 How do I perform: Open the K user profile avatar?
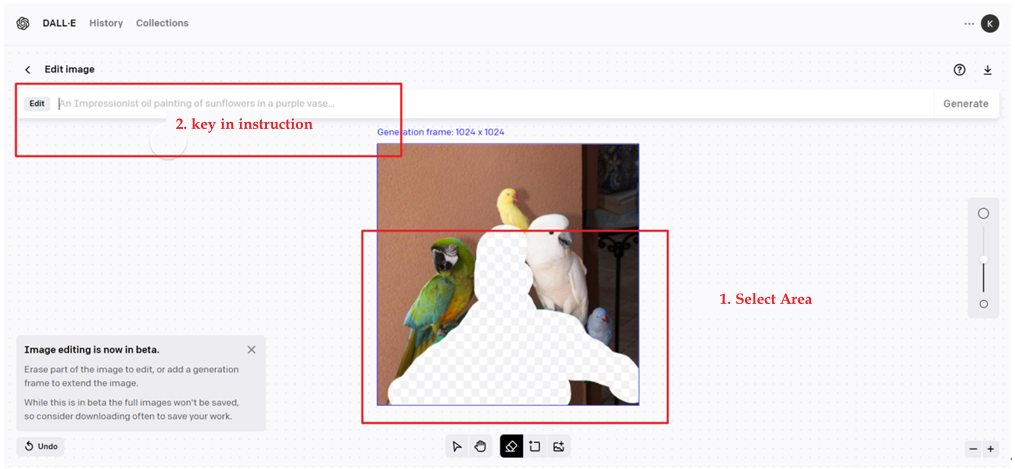coord(990,23)
